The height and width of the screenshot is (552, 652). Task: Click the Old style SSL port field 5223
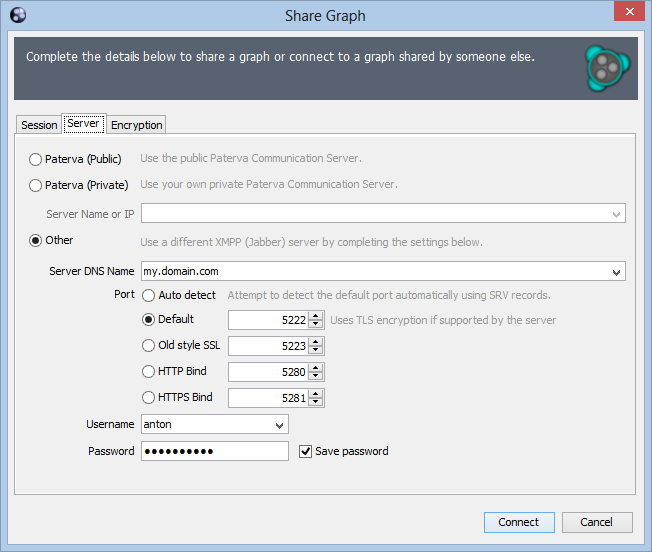[268, 346]
